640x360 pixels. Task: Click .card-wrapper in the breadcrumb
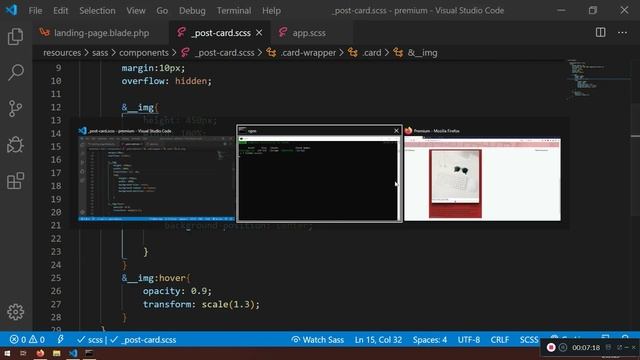pyautogui.click(x=308, y=53)
